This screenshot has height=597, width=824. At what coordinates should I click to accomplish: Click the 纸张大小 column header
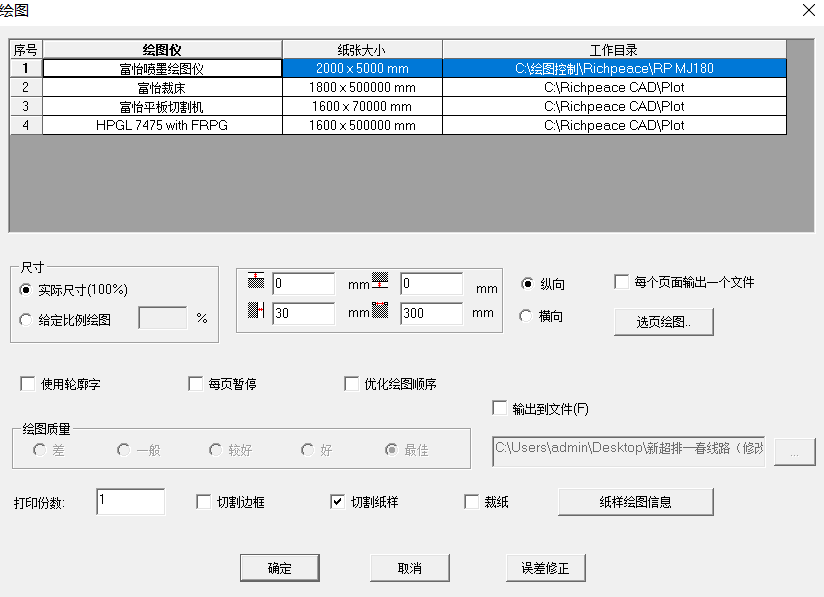pyautogui.click(x=362, y=50)
